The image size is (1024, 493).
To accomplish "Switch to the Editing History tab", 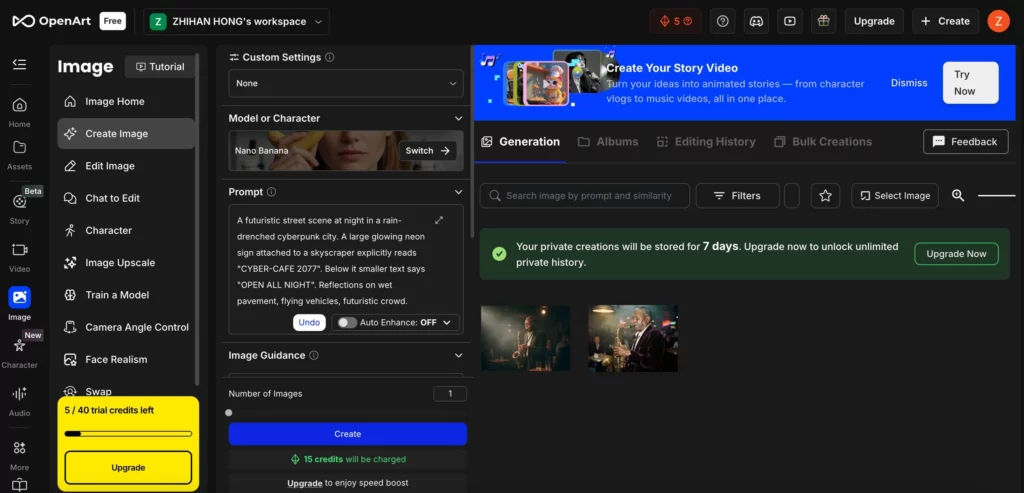I will point(705,142).
